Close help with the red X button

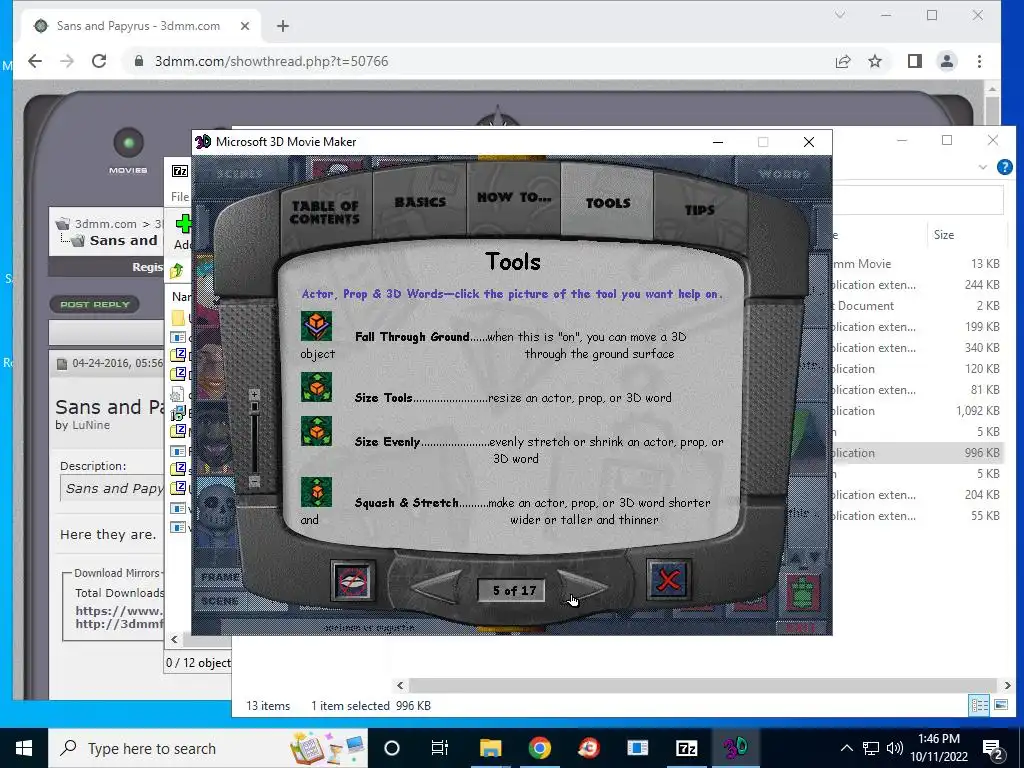coord(668,579)
